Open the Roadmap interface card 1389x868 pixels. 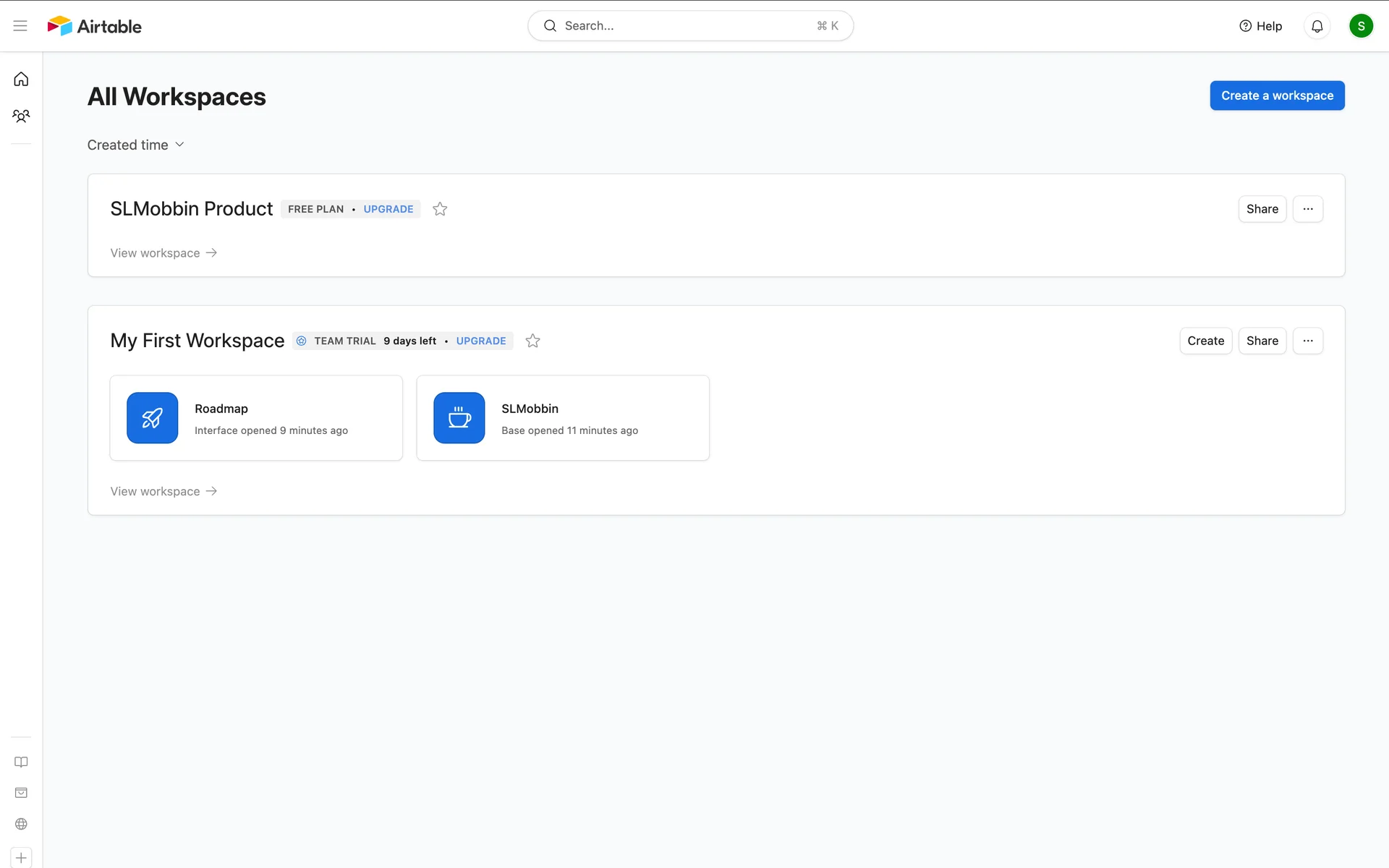point(256,418)
